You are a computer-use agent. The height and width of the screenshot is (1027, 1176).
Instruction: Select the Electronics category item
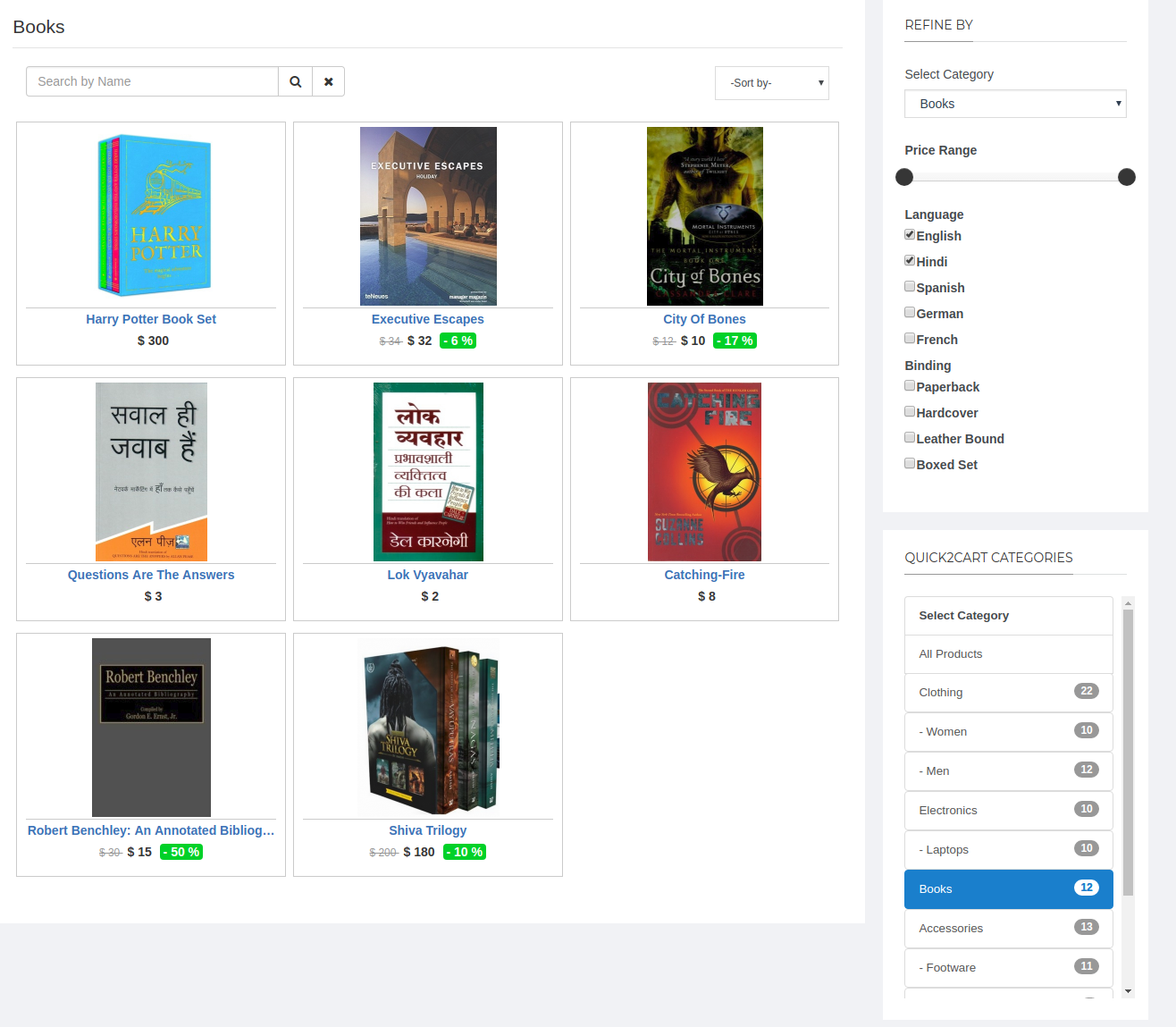pyautogui.click(x=1008, y=811)
